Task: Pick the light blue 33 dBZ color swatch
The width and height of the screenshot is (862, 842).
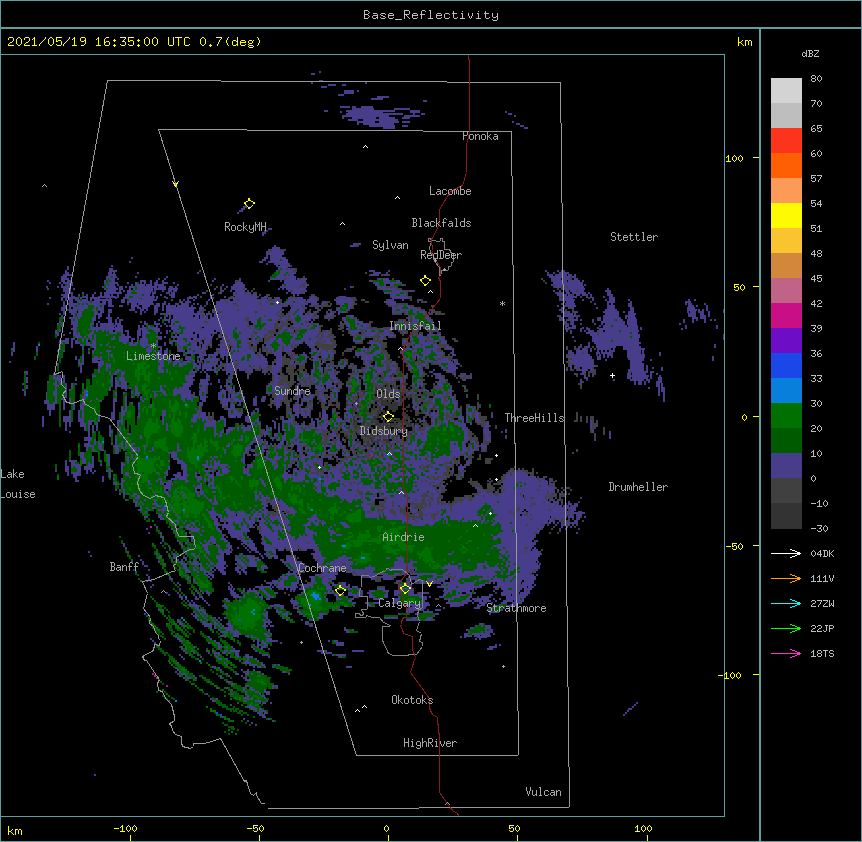Action: tap(786, 391)
